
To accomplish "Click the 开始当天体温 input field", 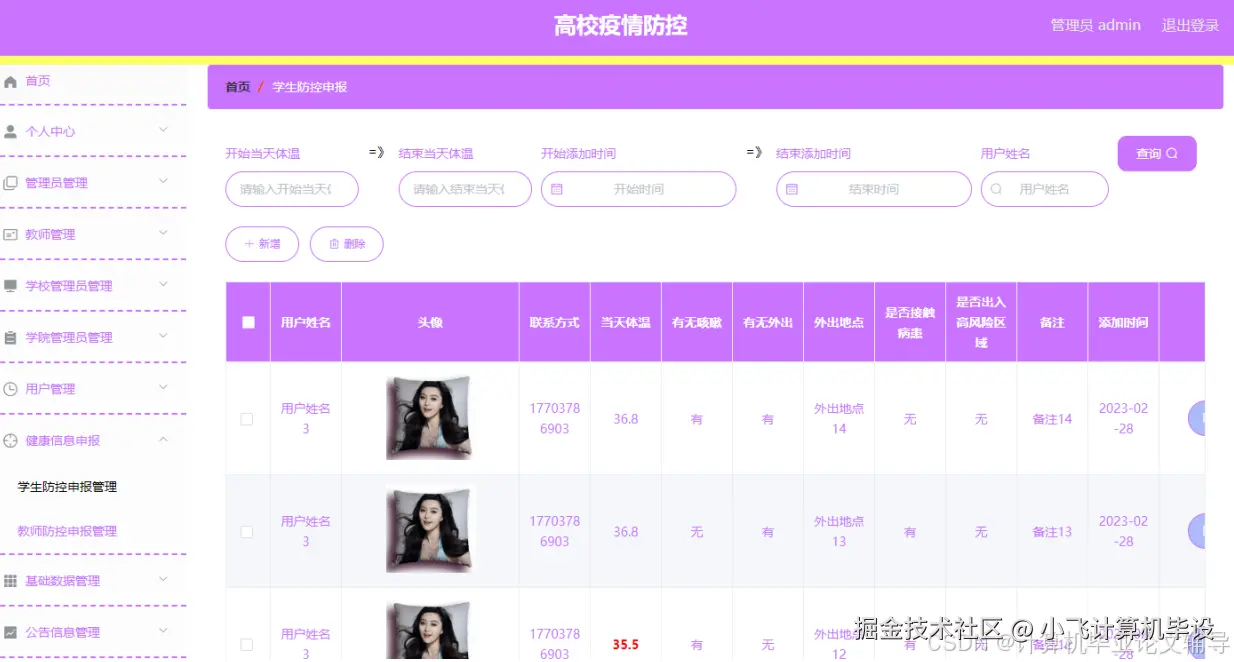I will pyautogui.click(x=292, y=189).
